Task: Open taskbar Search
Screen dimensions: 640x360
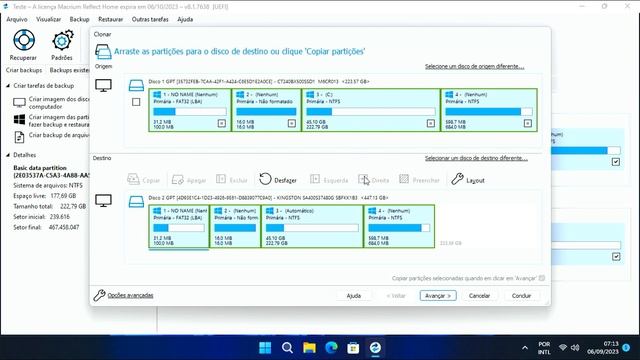Action: pyautogui.click(x=287, y=348)
